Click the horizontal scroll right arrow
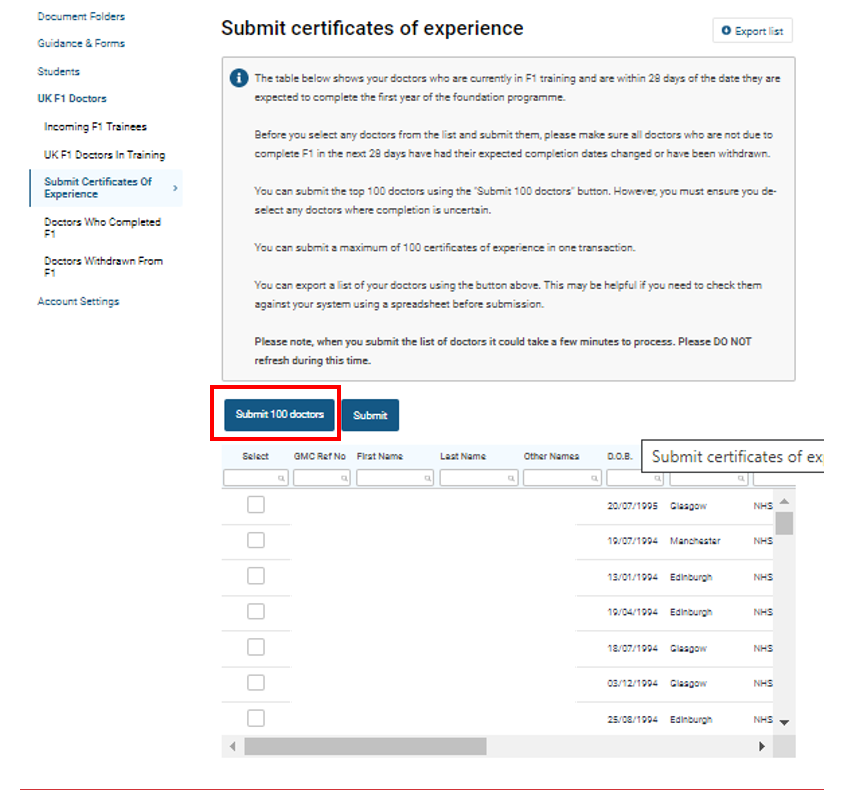The width and height of the screenshot is (863, 803). pos(762,746)
